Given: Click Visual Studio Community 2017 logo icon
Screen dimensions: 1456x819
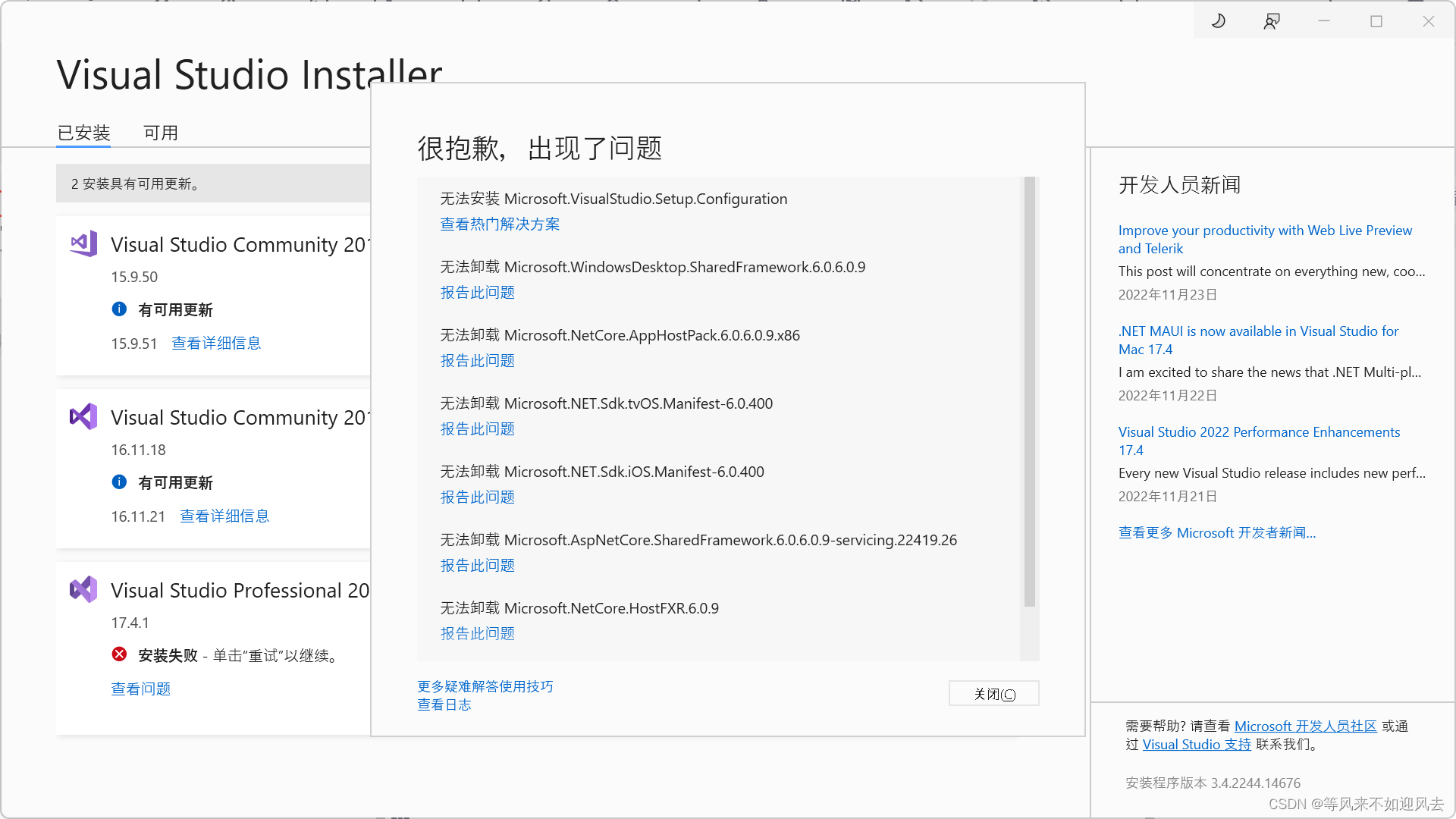Looking at the screenshot, I should coord(83,243).
